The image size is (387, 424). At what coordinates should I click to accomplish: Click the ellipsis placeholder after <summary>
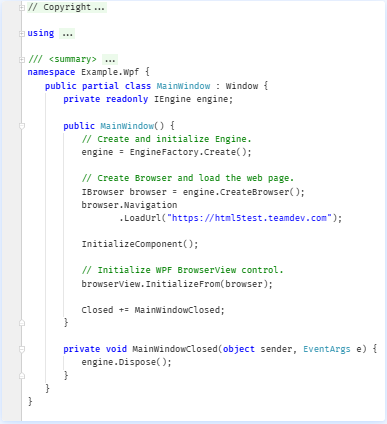(110, 60)
